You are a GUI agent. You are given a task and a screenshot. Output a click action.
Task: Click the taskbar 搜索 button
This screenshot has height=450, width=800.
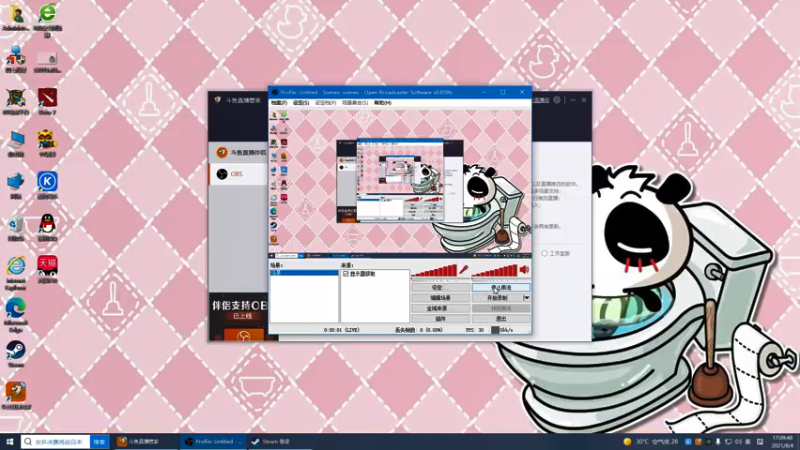coord(99,442)
